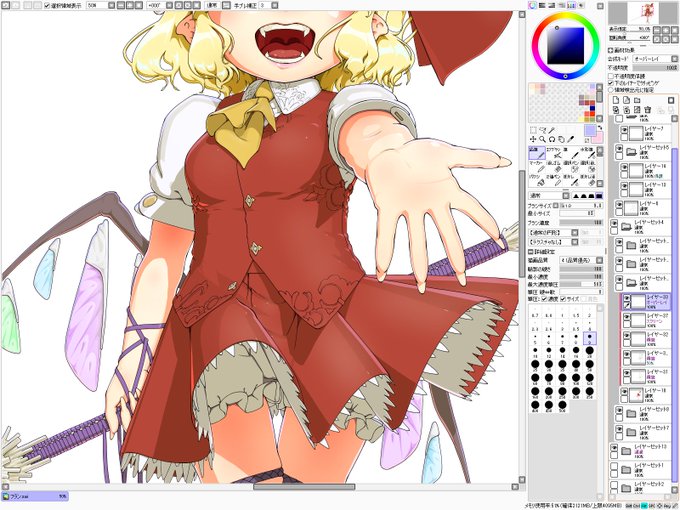Open the brush mode 通常 dropdown

coord(549,196)
